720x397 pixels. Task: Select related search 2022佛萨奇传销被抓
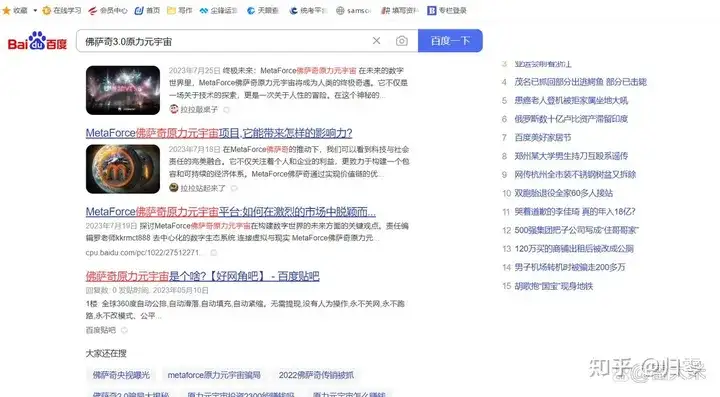(316, 375)
